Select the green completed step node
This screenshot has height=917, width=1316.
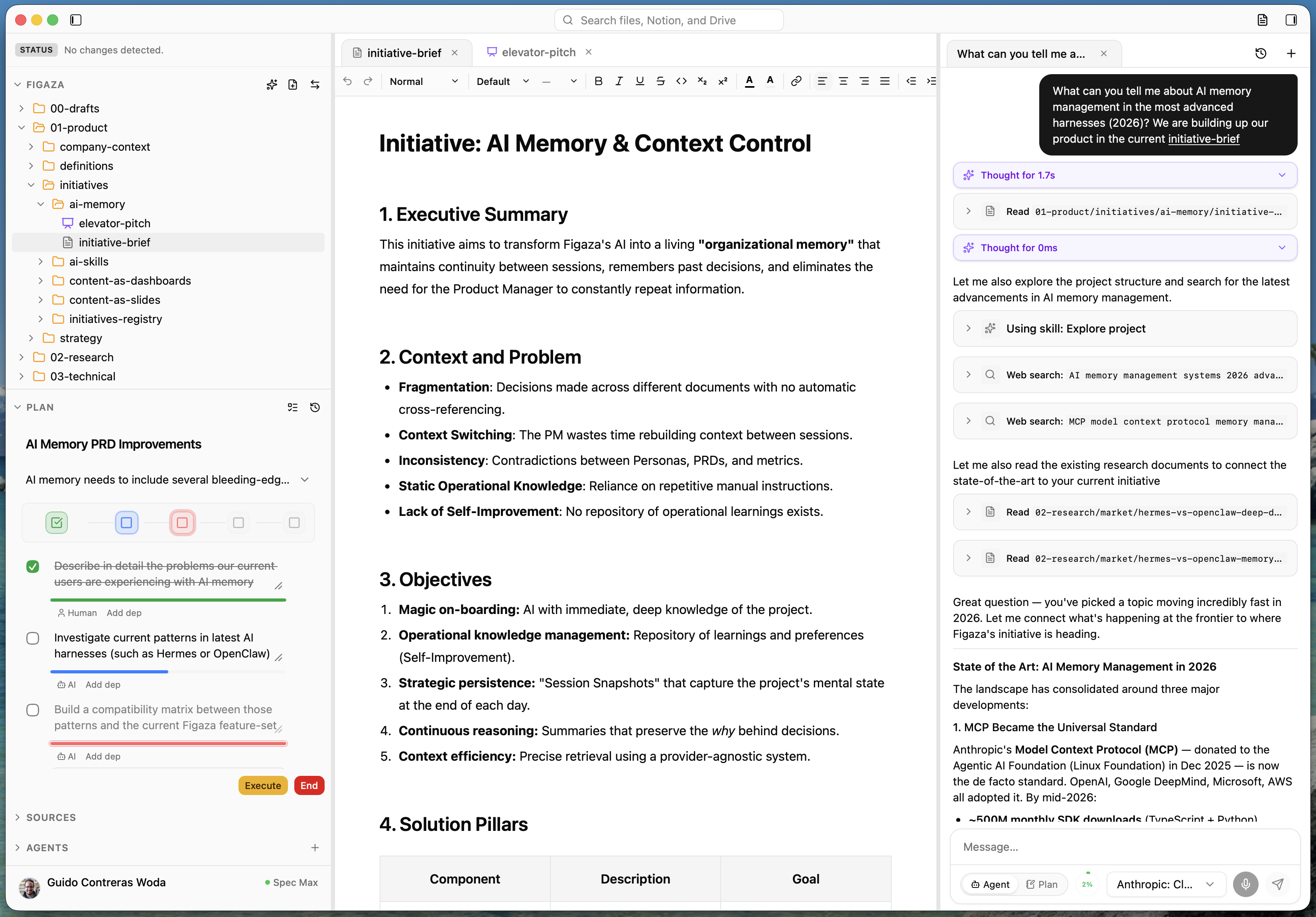pos(57,523)
